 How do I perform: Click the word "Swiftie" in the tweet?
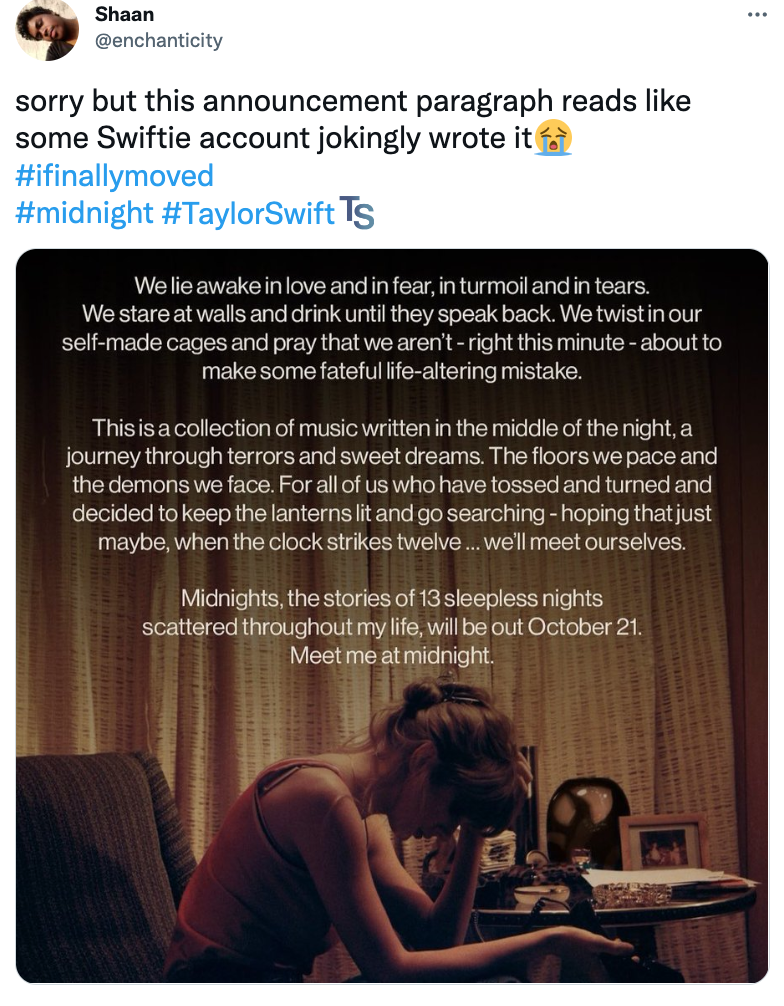click(143, 138)
